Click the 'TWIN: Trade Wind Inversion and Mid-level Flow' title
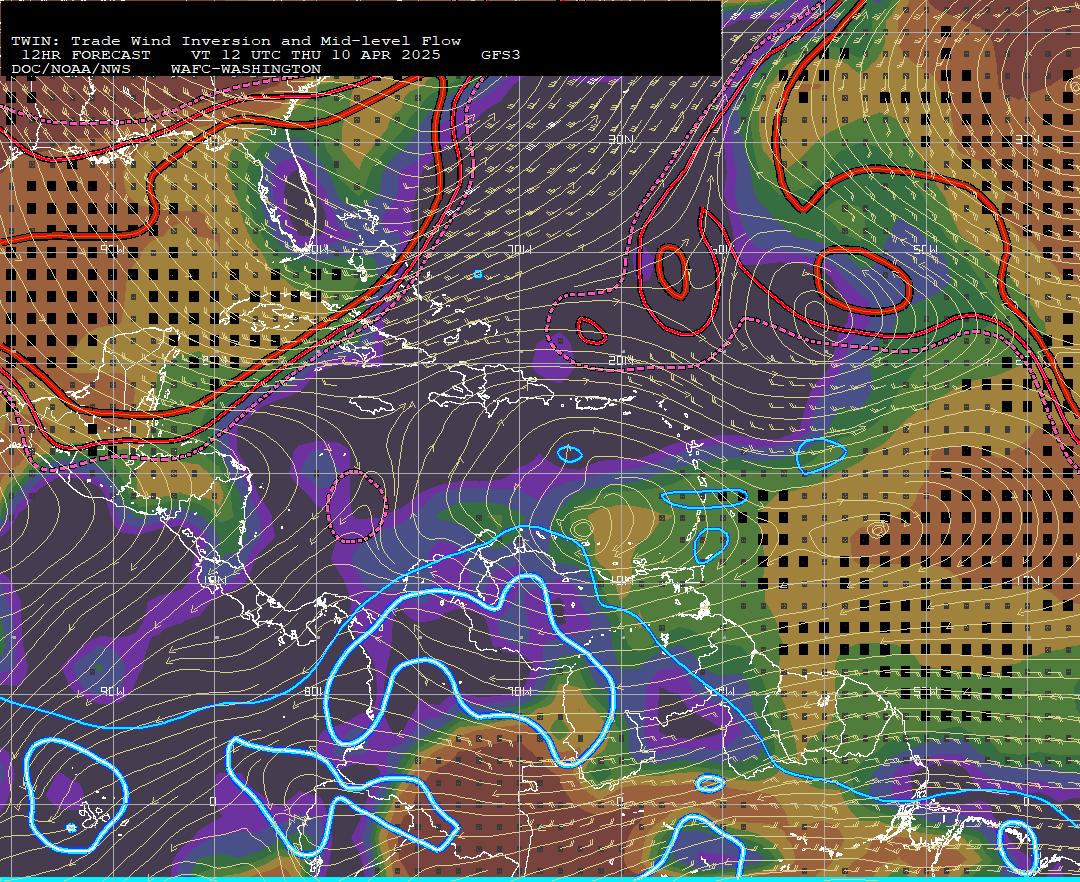 coord(236,41)
